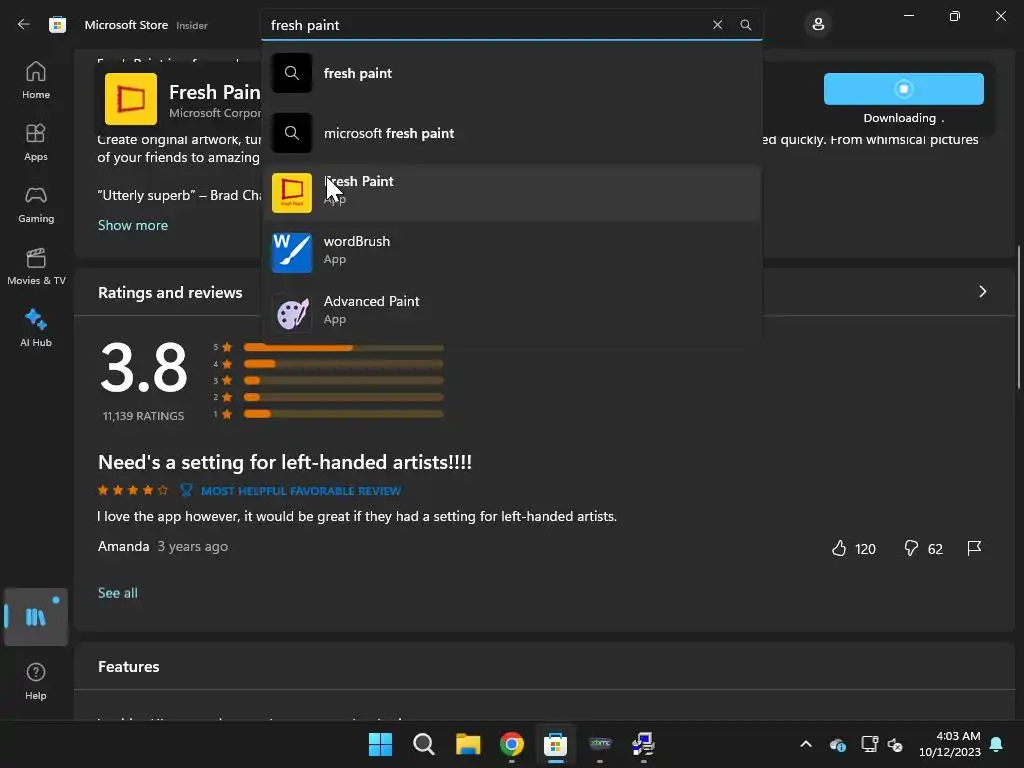Click the Fresh Paint app logo
Image resolution: width=1024 pixels, height=768 pixels.
pos(131,99)
